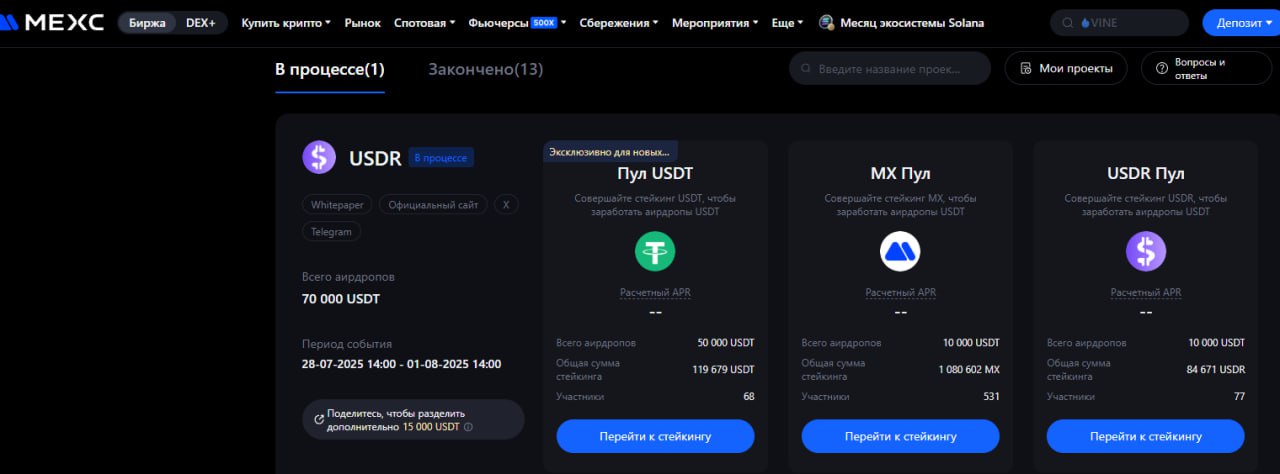Expand the Сбережения dropdown

(x=619, y=22)
